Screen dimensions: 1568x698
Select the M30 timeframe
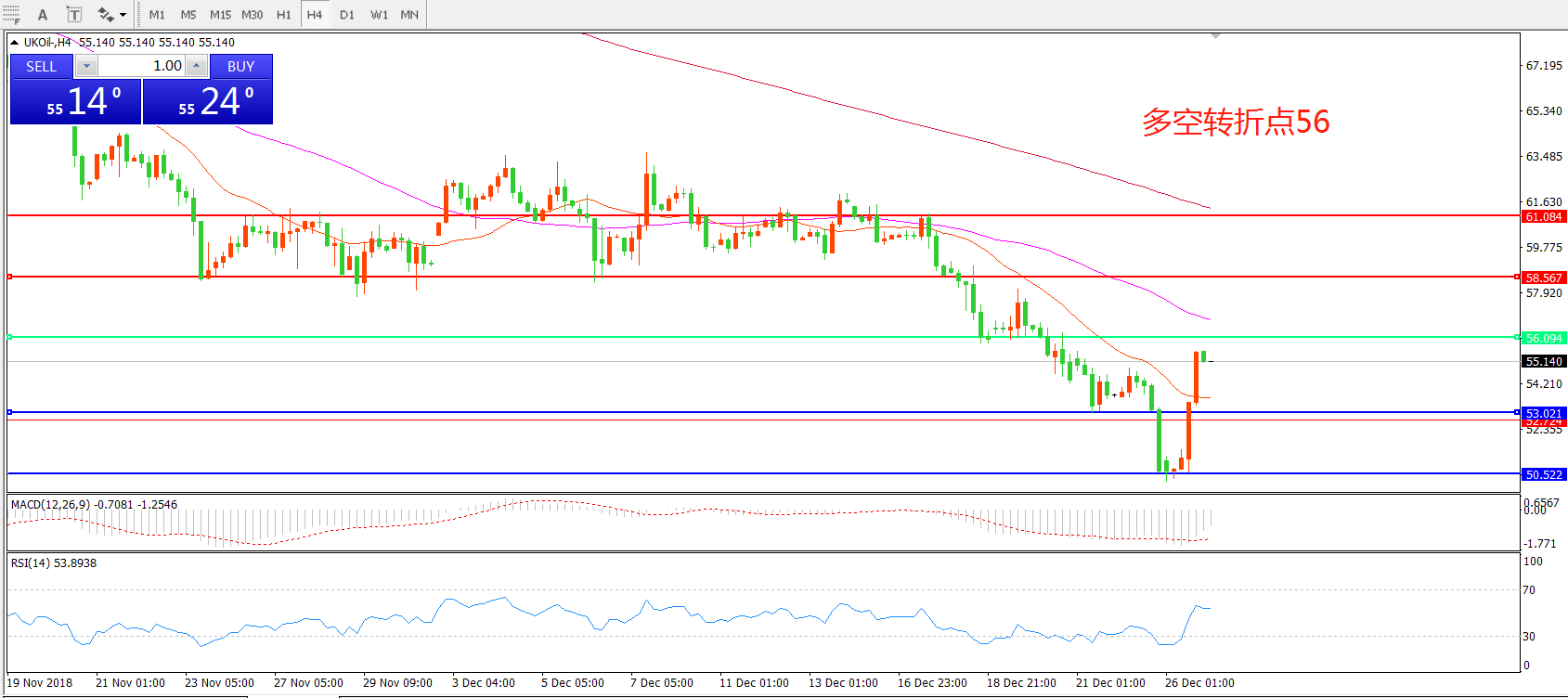(x=252, y=15)
